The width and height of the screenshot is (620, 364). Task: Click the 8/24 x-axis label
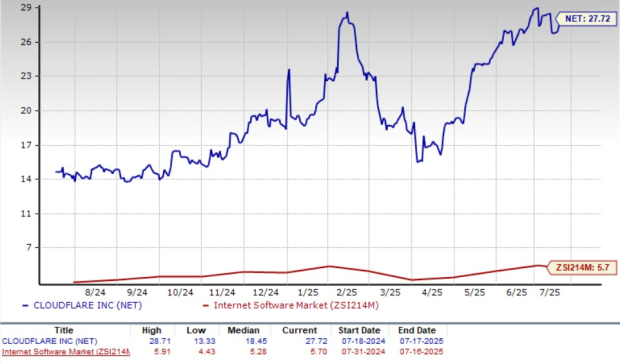click(95, 292)
